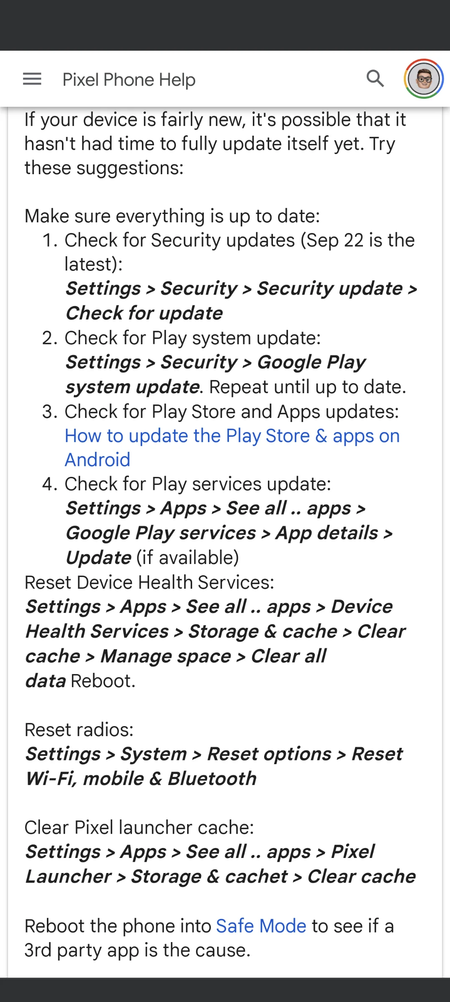The image size is (450, 1002).
Task: Click the 'If your device is fairly new' paragraph
Action: coord(215,144)
